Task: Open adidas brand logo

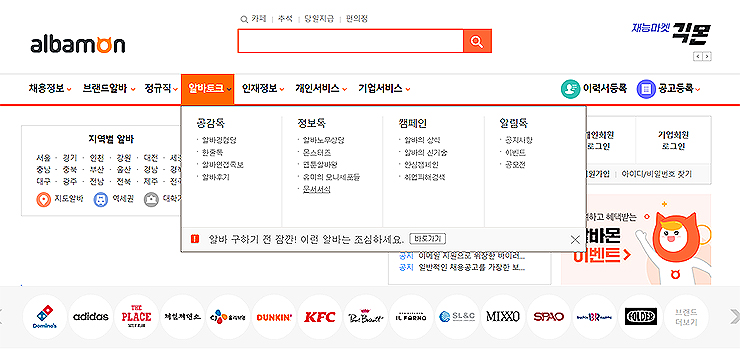Action: 91,317
